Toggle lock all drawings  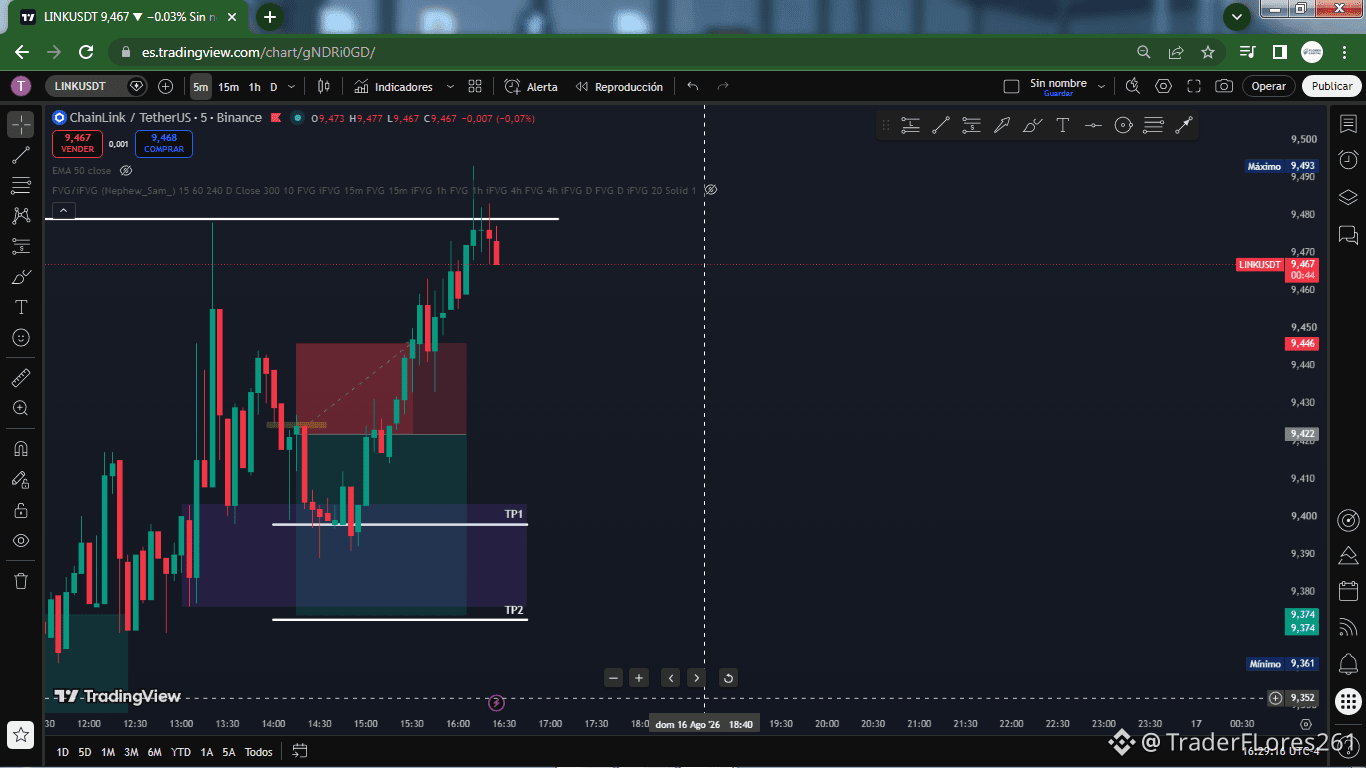(21, 510)
